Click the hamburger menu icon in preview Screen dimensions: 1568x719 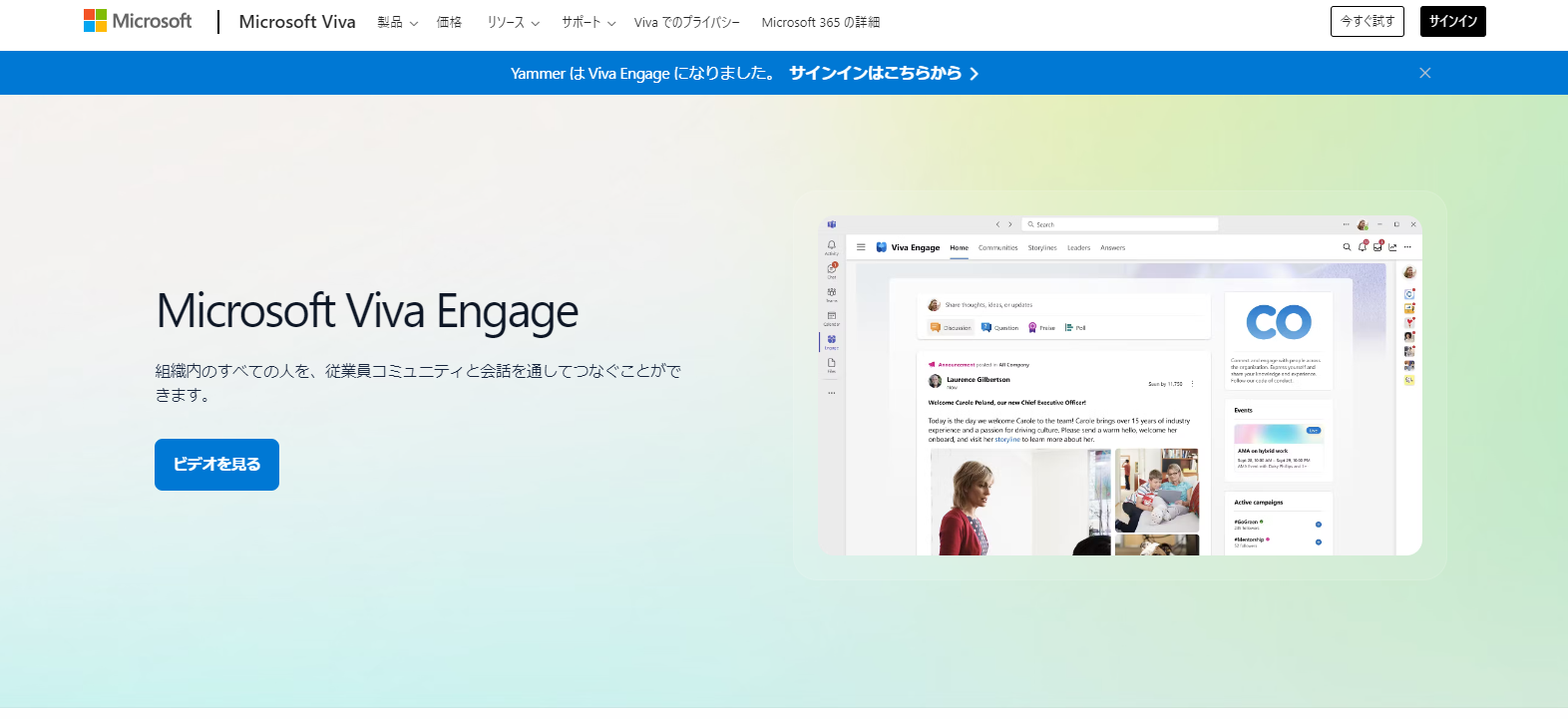[861, 247]
